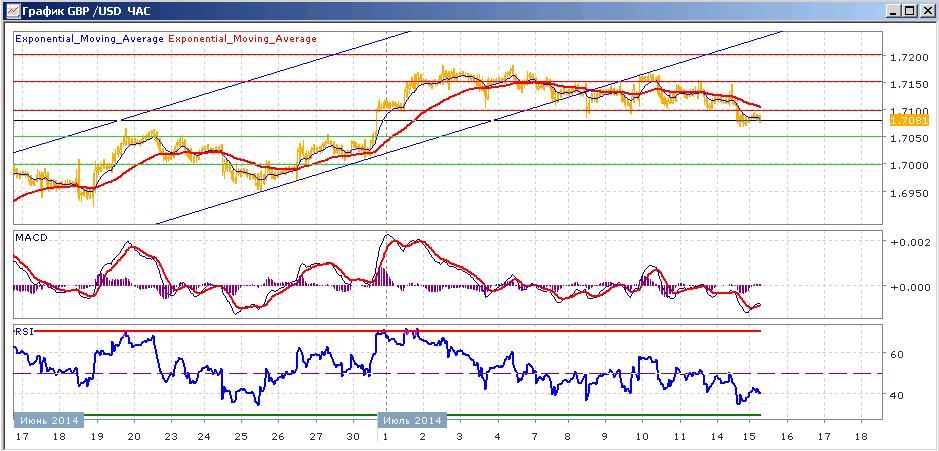The image size is (939, 451).
Task: Click date 18 at the timeline end
Action: point(861,435)
